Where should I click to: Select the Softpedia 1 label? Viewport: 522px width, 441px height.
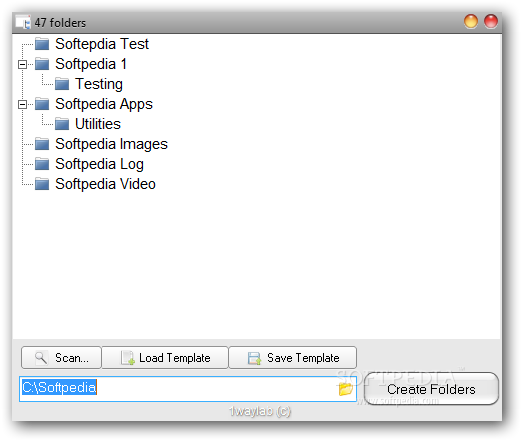click(x=91, y=64)
